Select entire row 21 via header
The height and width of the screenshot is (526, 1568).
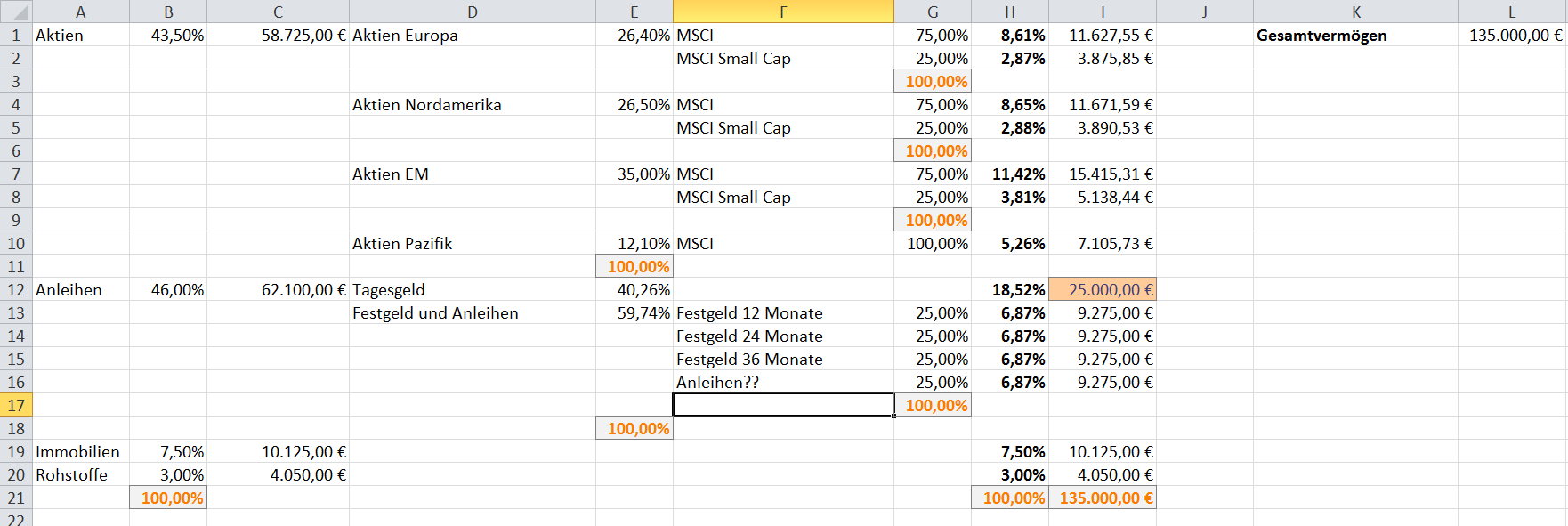pyautogui.click(x=16, y=498)
